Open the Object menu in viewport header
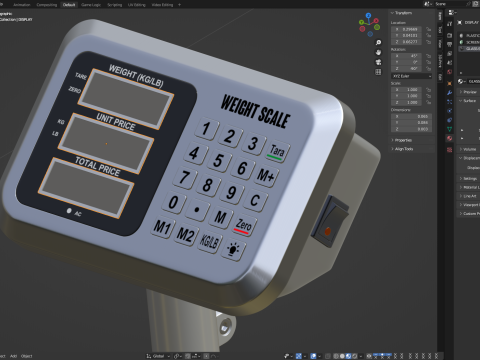Viewport: 480px width, 360px height. (x=27, y=356)
